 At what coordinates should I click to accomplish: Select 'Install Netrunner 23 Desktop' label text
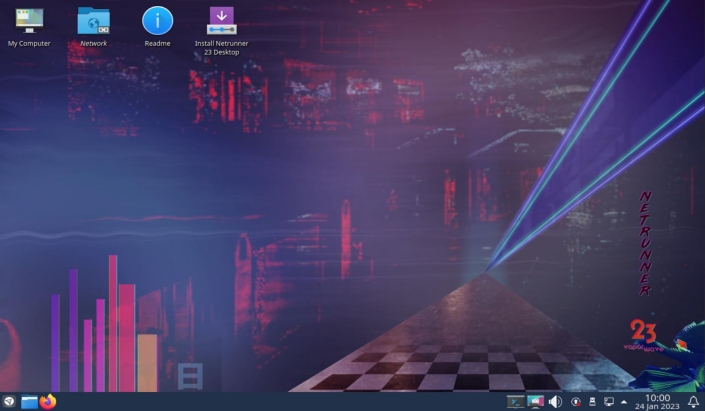pyautogui.click(x=221, y=48)
